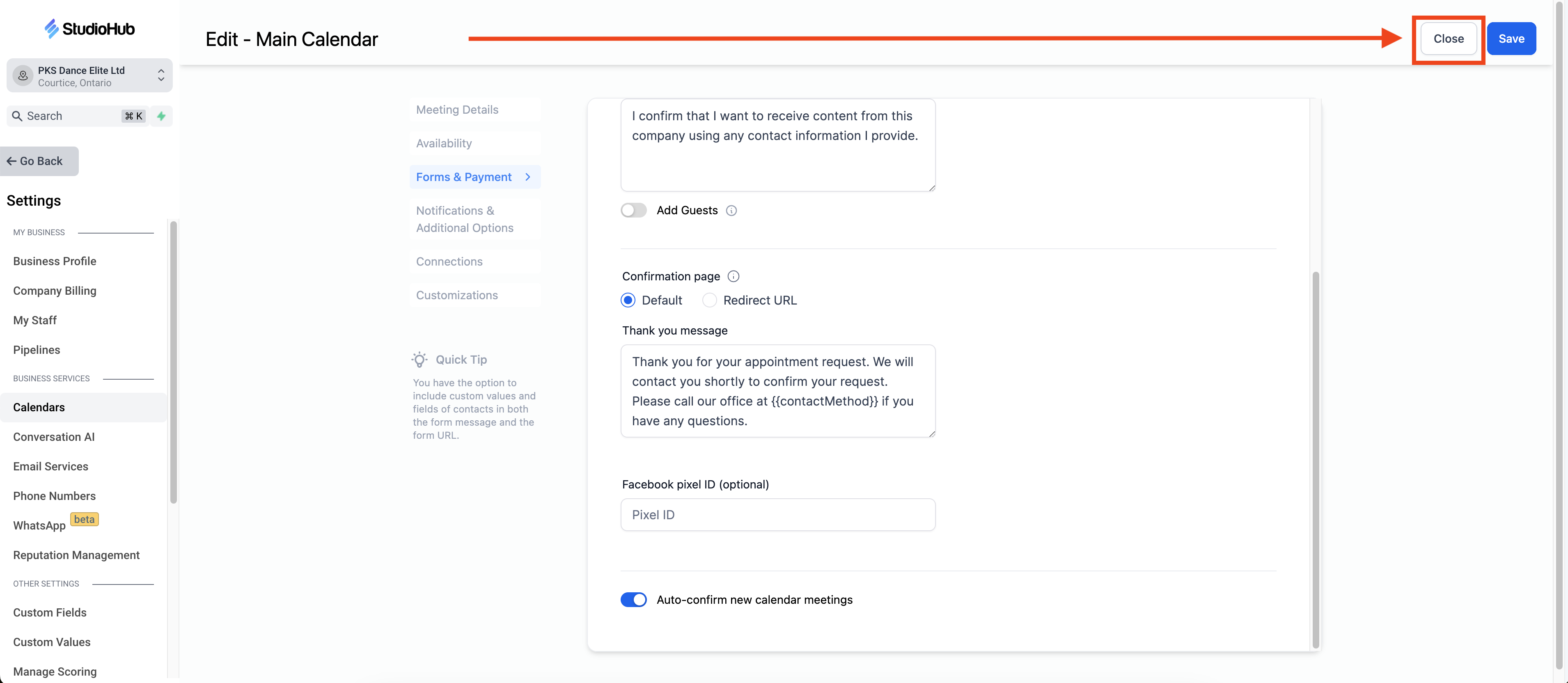Click the green lightning bolt quick action icon
The width and height of the screenshot is (1568, 683).
(161, 116)
